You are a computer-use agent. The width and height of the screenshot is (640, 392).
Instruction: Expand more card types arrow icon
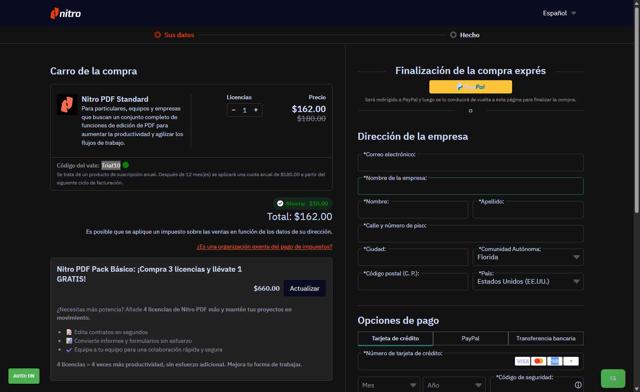[571, 361]
